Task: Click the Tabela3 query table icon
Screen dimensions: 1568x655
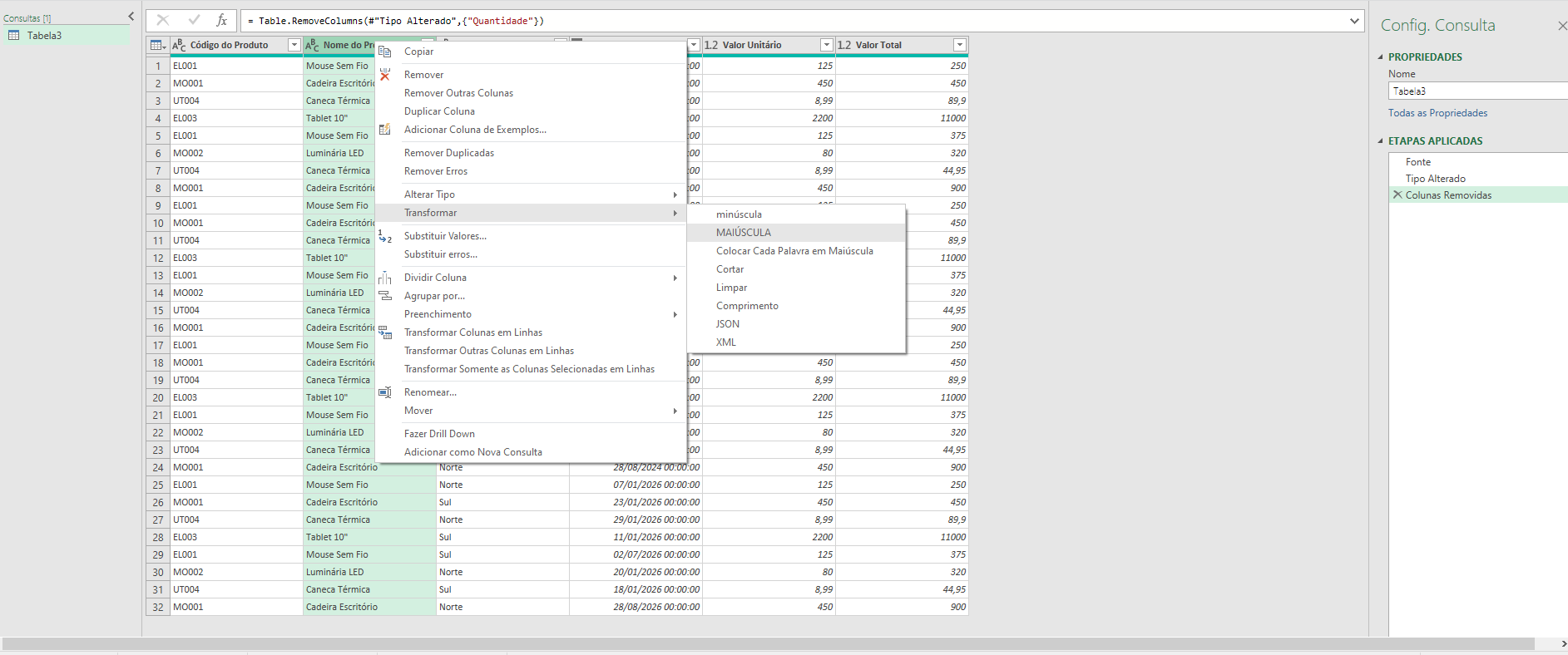Action: click(x=14, y=35)
